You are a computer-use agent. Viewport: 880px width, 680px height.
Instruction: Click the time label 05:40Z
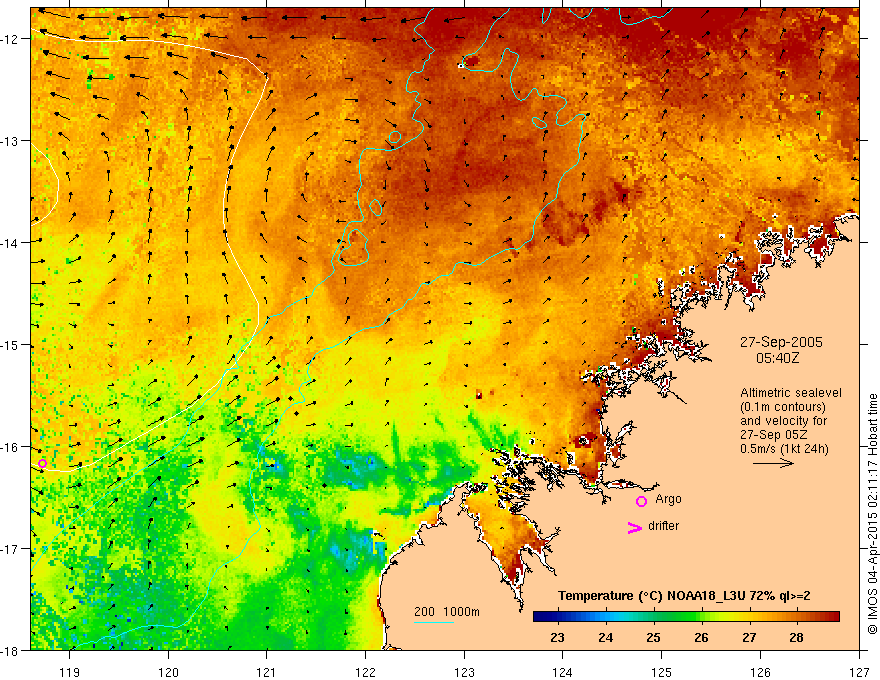(x=777, y=358)
